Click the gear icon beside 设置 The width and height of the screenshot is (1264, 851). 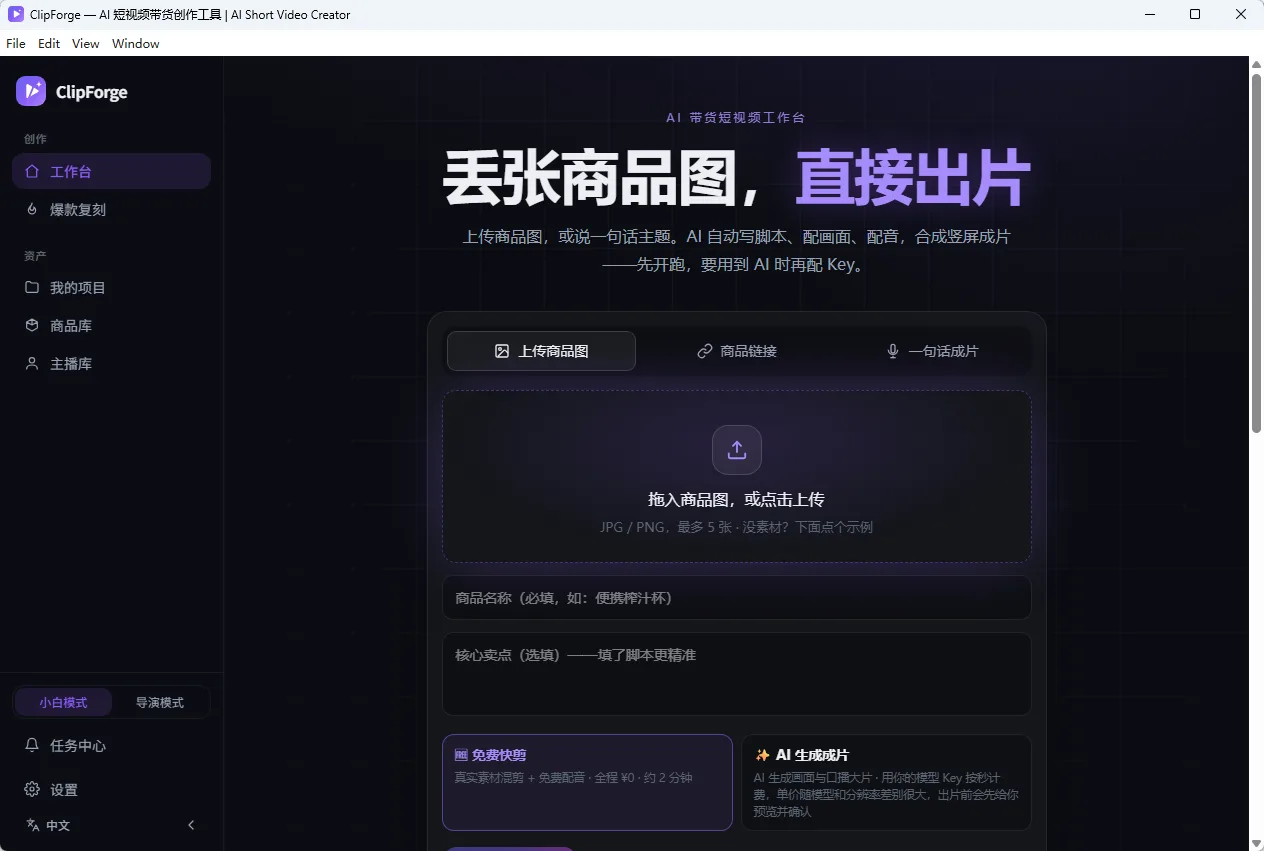[32, 789]
